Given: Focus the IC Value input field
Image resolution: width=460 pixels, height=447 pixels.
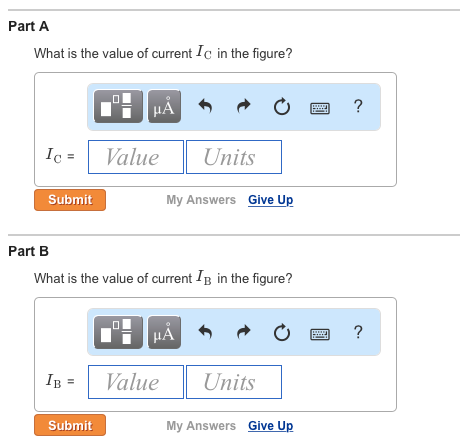Looking at the screenshot, I should 136,157.
